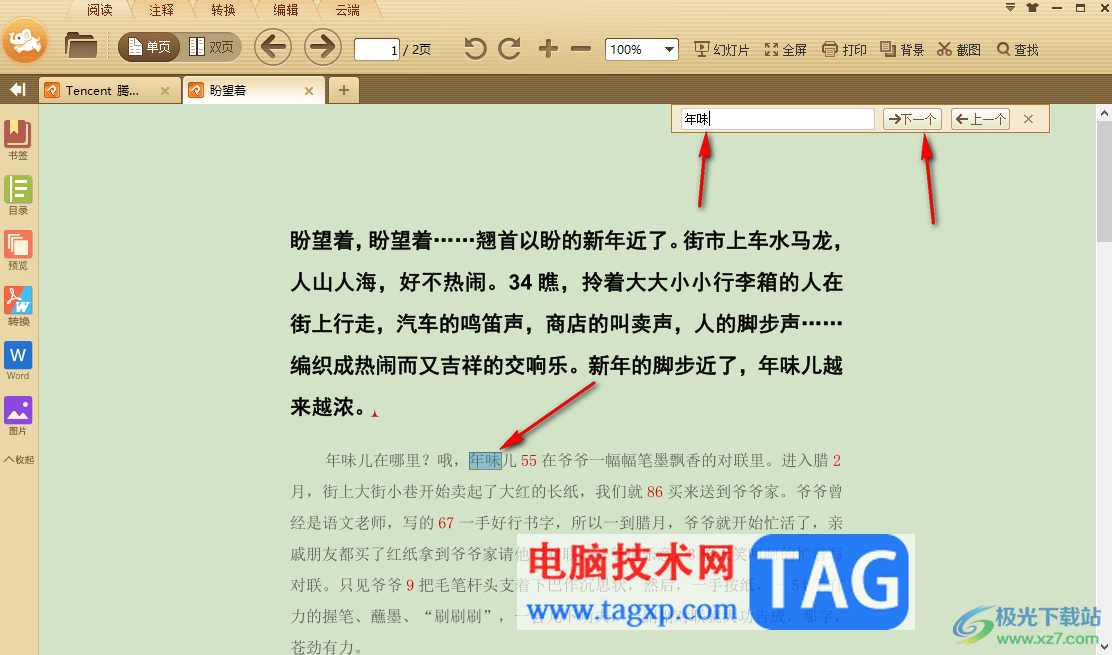The image size is (1112, 655).
Task: Open the 注释 ribbon tab
Action: pos(162,10)
